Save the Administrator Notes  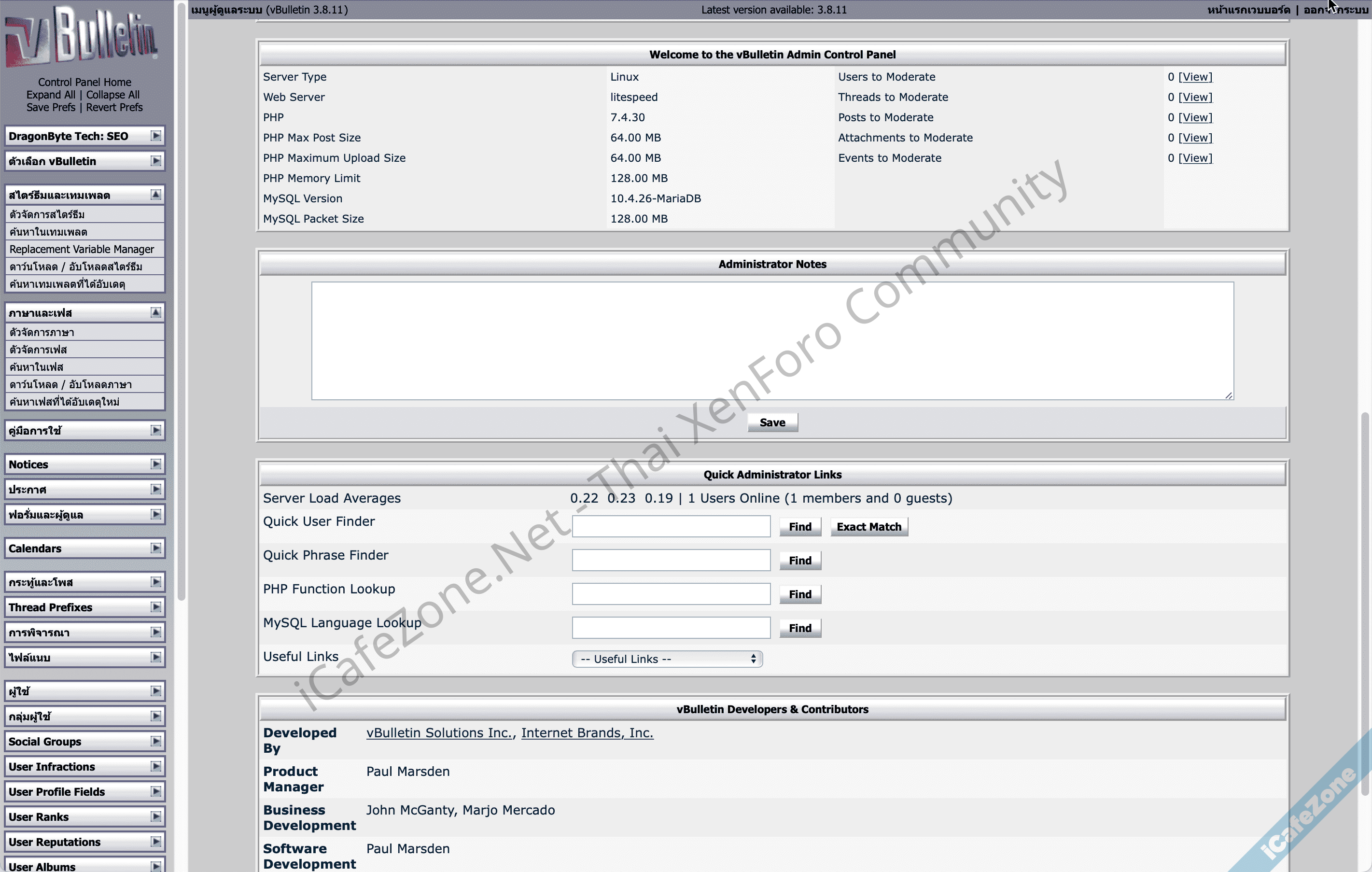point(772,422)
